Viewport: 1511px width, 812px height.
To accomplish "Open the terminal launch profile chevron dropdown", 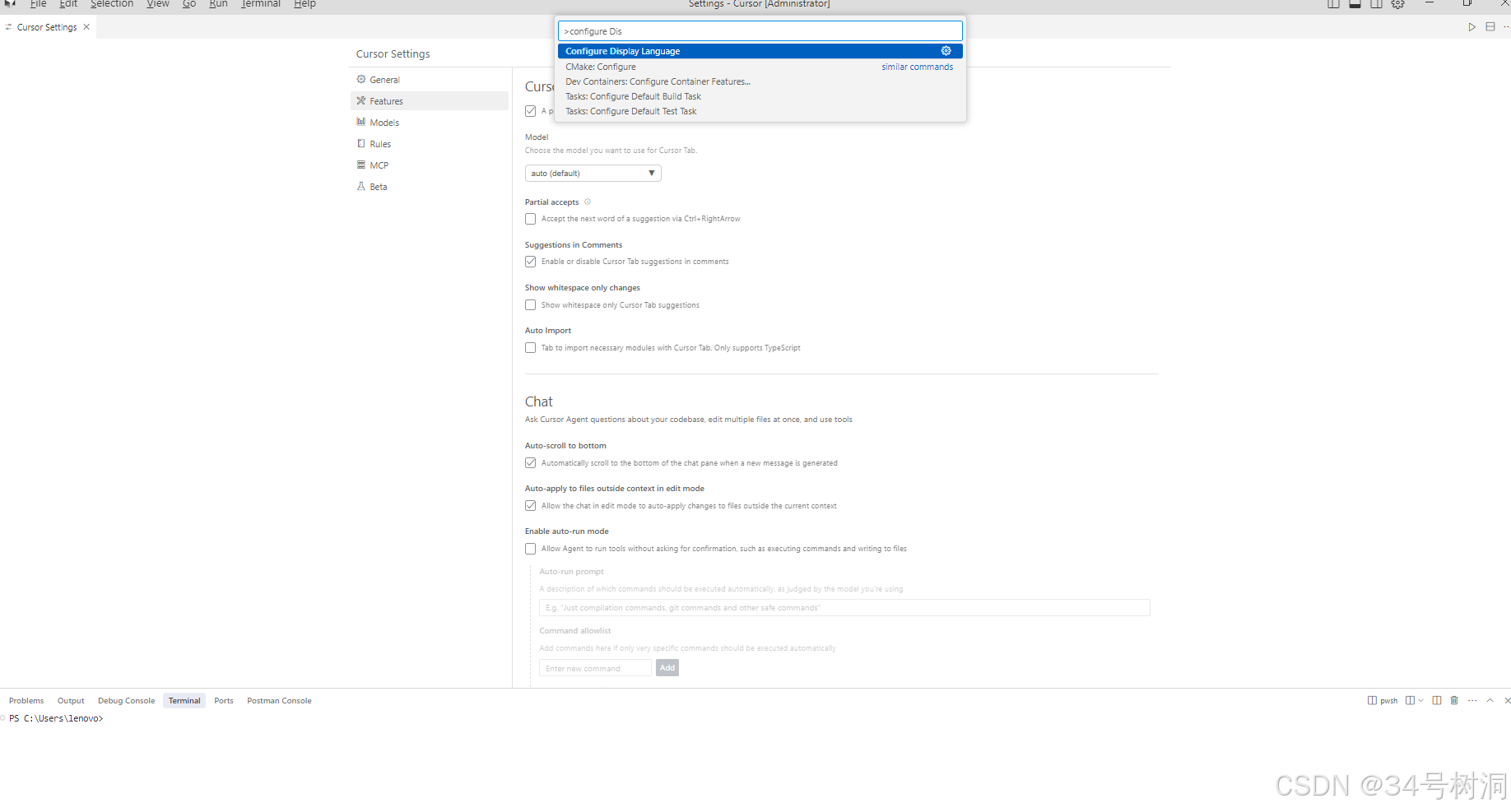I will click(1420, 701).
